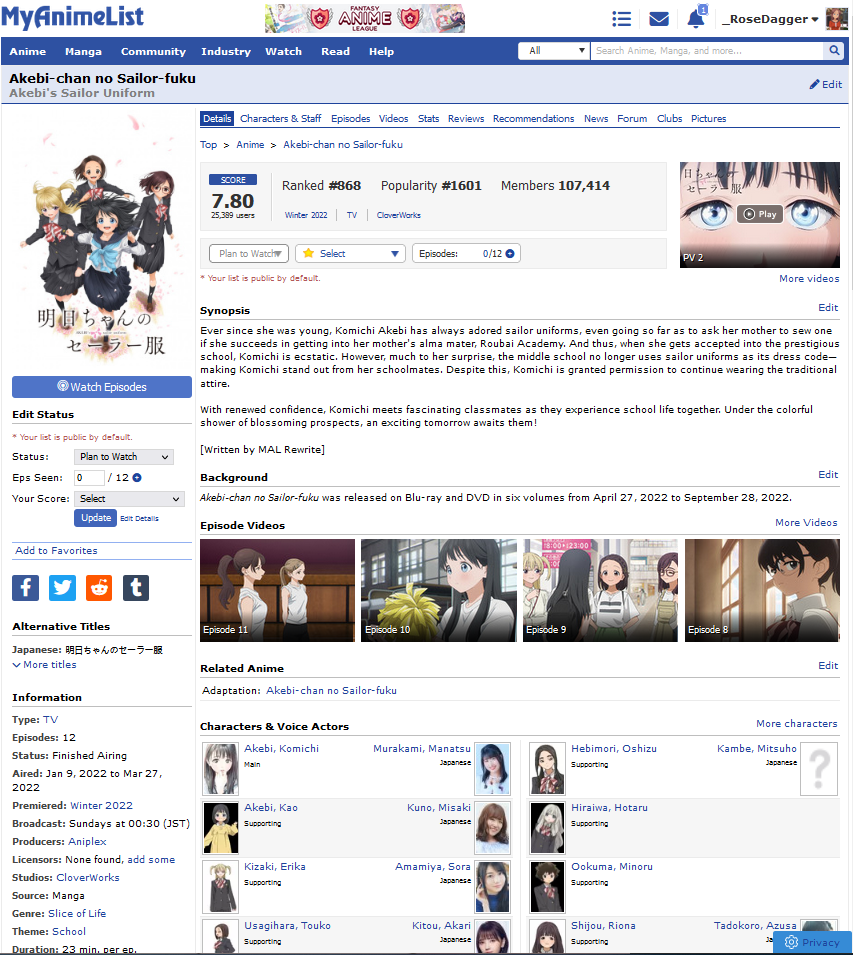Switch to the Episodes tab
The image size is (853, 955).
click(351, 119)
